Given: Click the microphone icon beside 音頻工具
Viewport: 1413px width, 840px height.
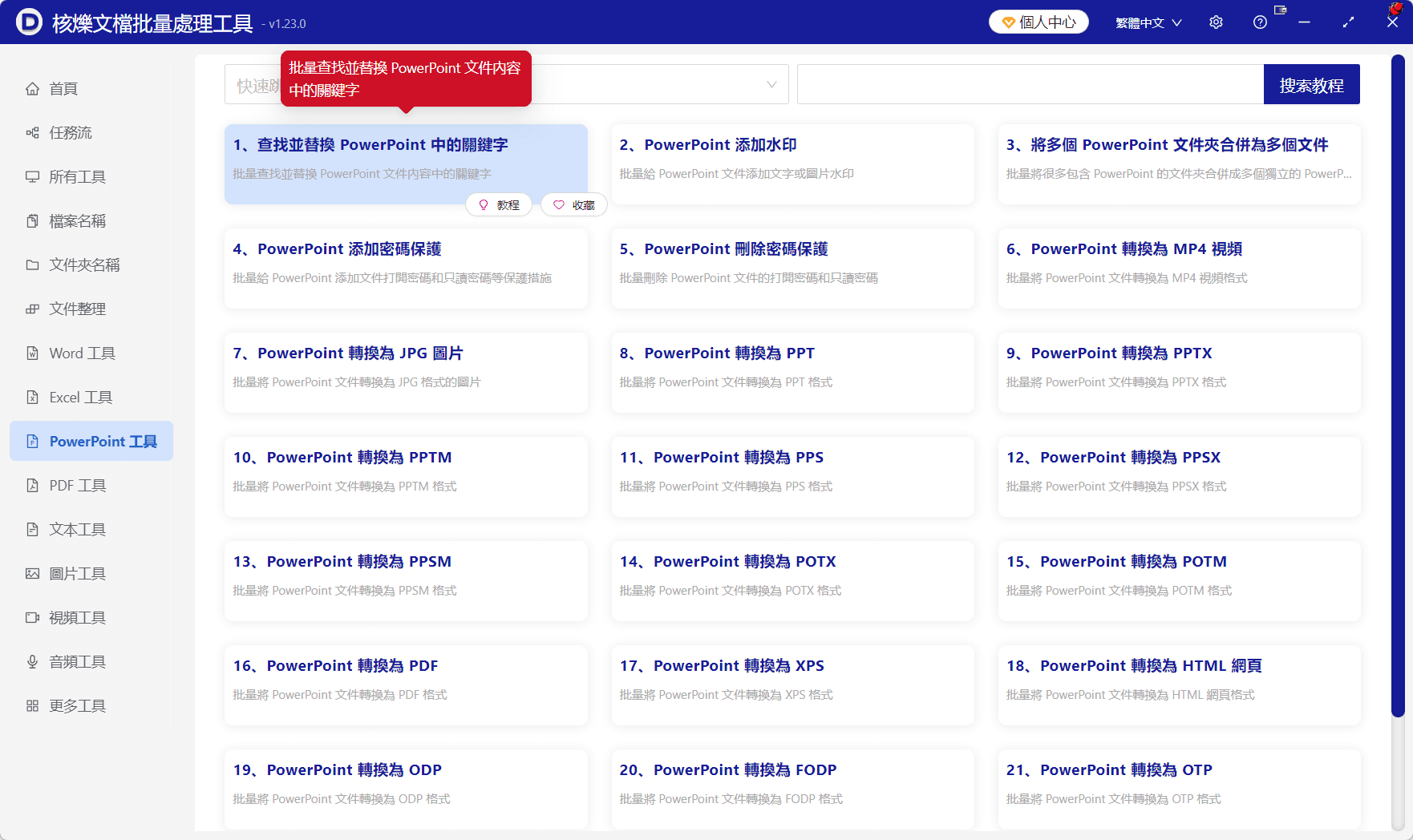Looking at the screenshot, I should (x=32, y=662).
